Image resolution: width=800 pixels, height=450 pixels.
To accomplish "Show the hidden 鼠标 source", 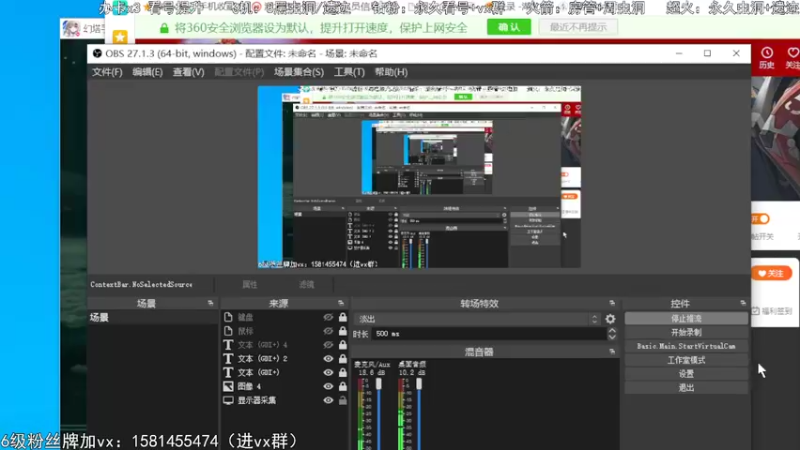I will click(328, 331).
